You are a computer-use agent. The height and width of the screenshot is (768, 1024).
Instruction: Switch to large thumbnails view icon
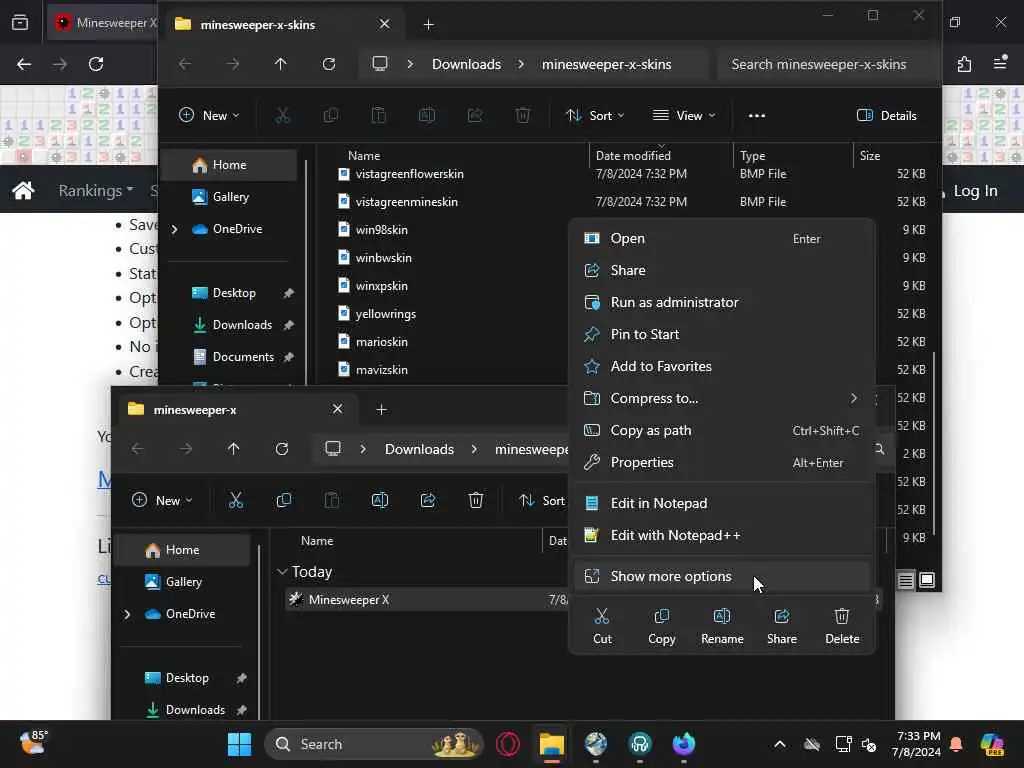coord(927,580)
